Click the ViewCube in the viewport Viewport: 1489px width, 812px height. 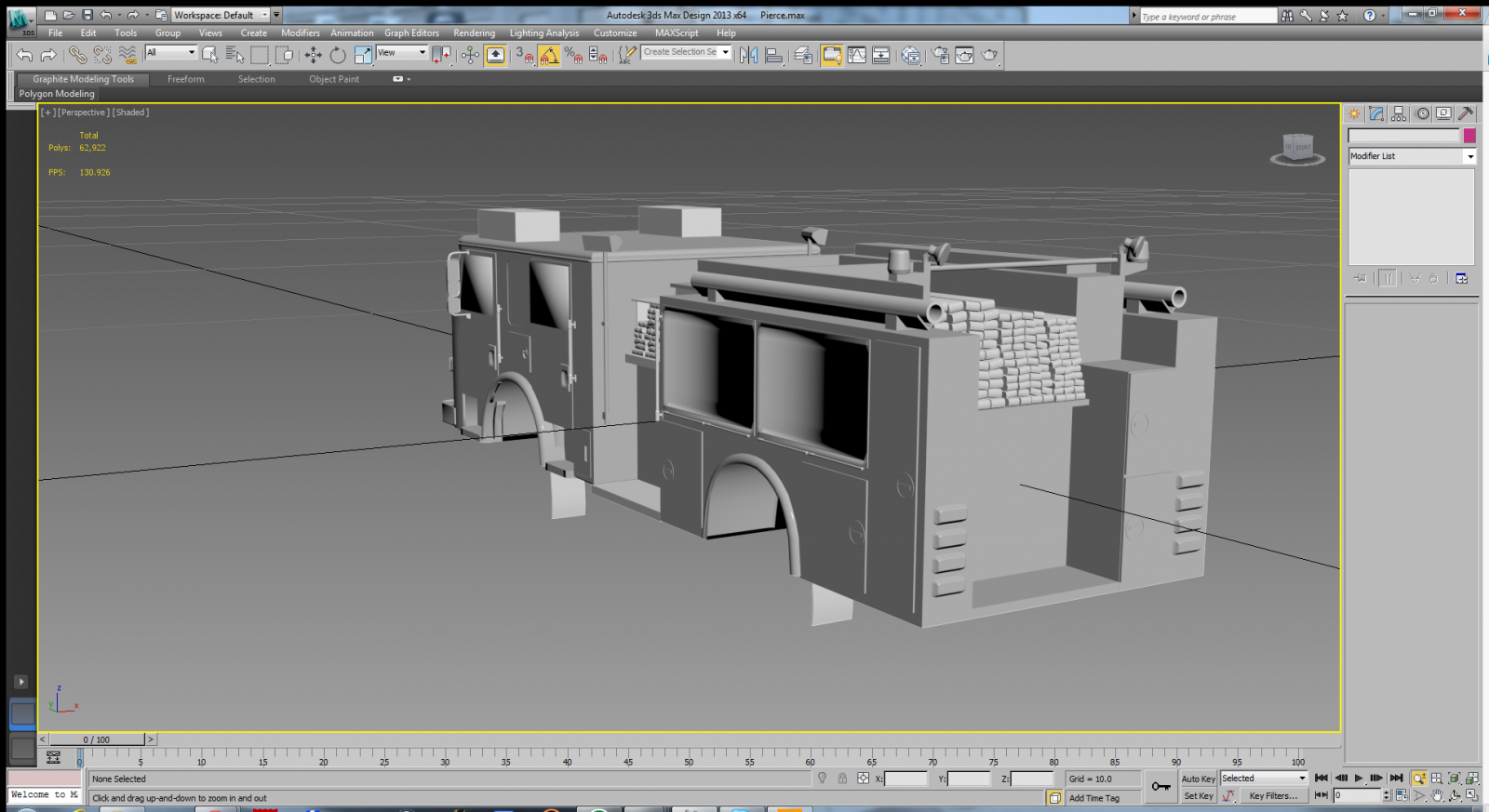(1297, 148)
